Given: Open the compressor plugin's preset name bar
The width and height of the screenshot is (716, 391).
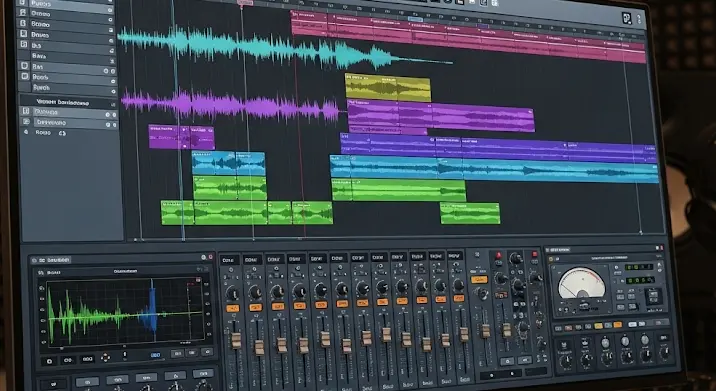Looking at the screenshot, I should [x=610, y=259].
